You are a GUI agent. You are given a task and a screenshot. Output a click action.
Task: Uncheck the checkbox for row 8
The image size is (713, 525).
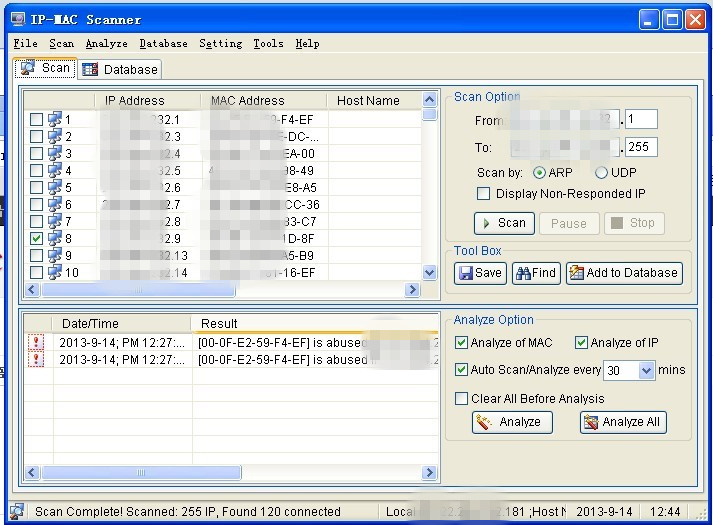click(36, 238)
